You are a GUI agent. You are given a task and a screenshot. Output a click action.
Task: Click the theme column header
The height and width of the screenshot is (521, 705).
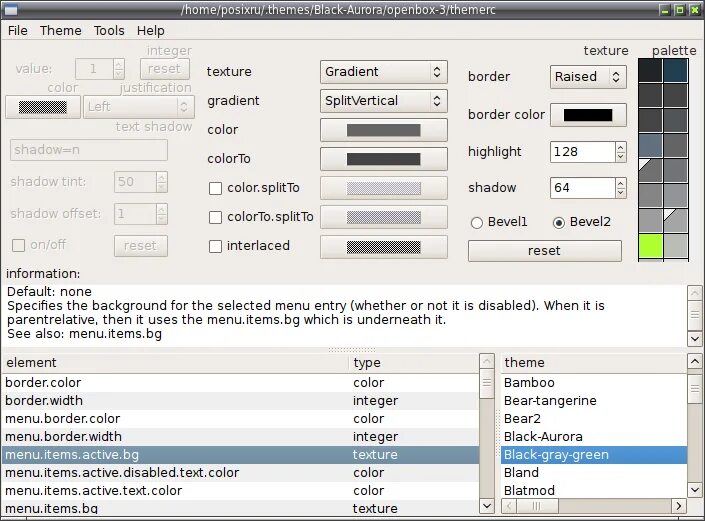tap(594, 363)
